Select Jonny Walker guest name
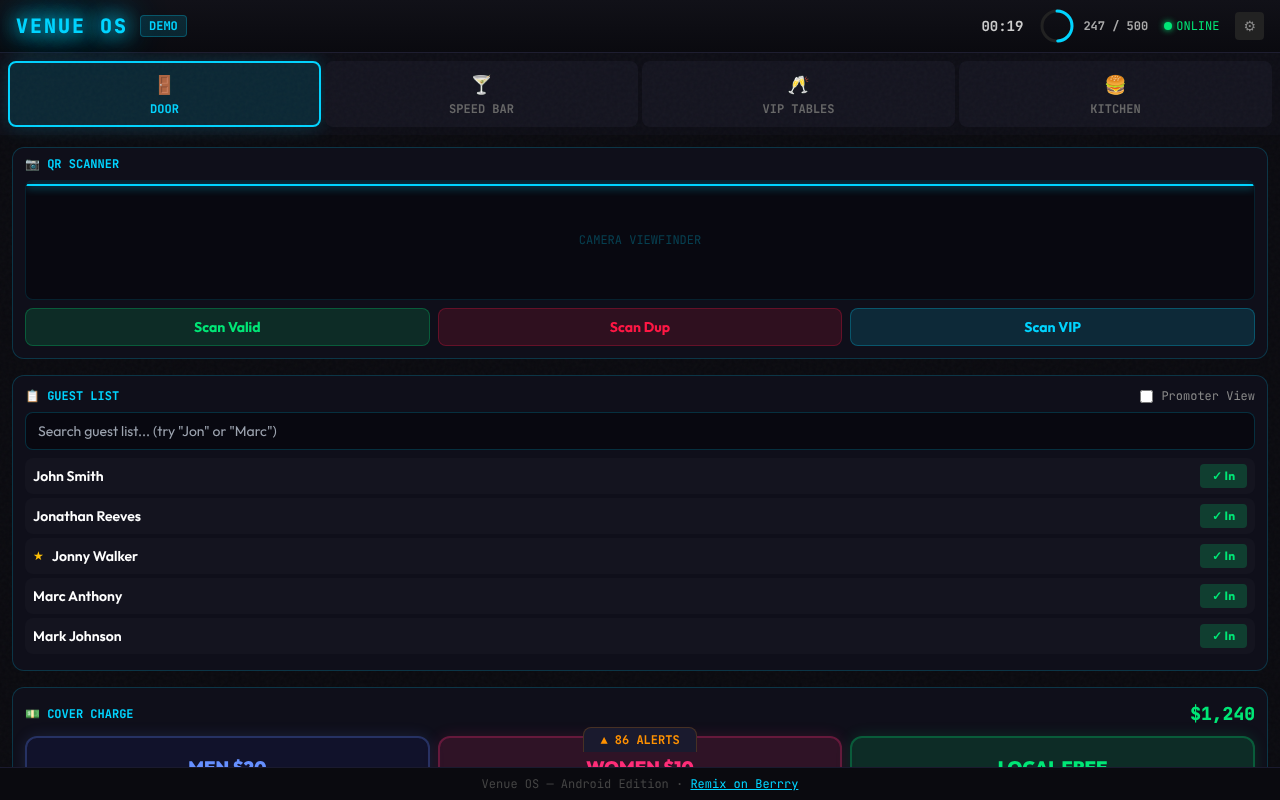This screenshot has height=800, width=1280. pyautogui.click(x=95, y=556)
